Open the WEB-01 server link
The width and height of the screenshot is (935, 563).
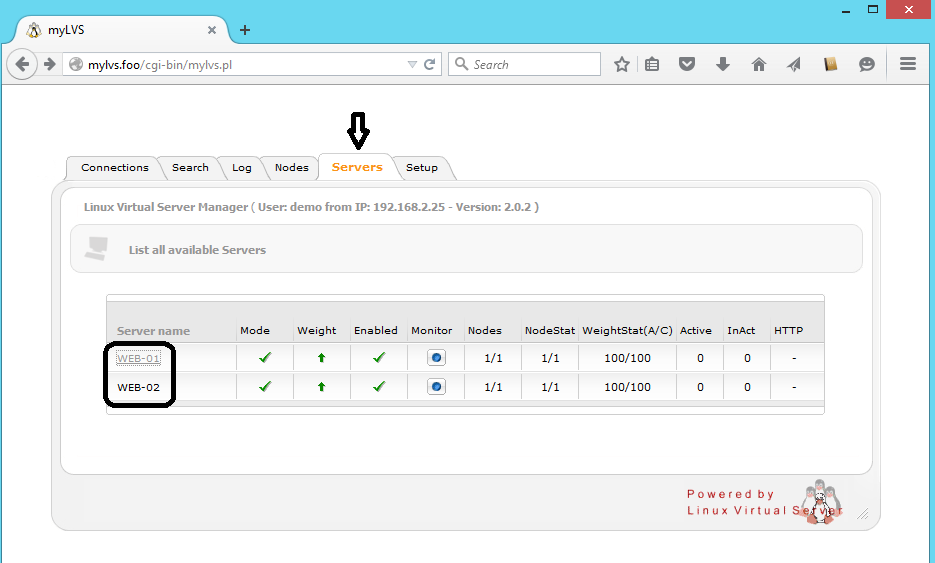pos(138,358)
